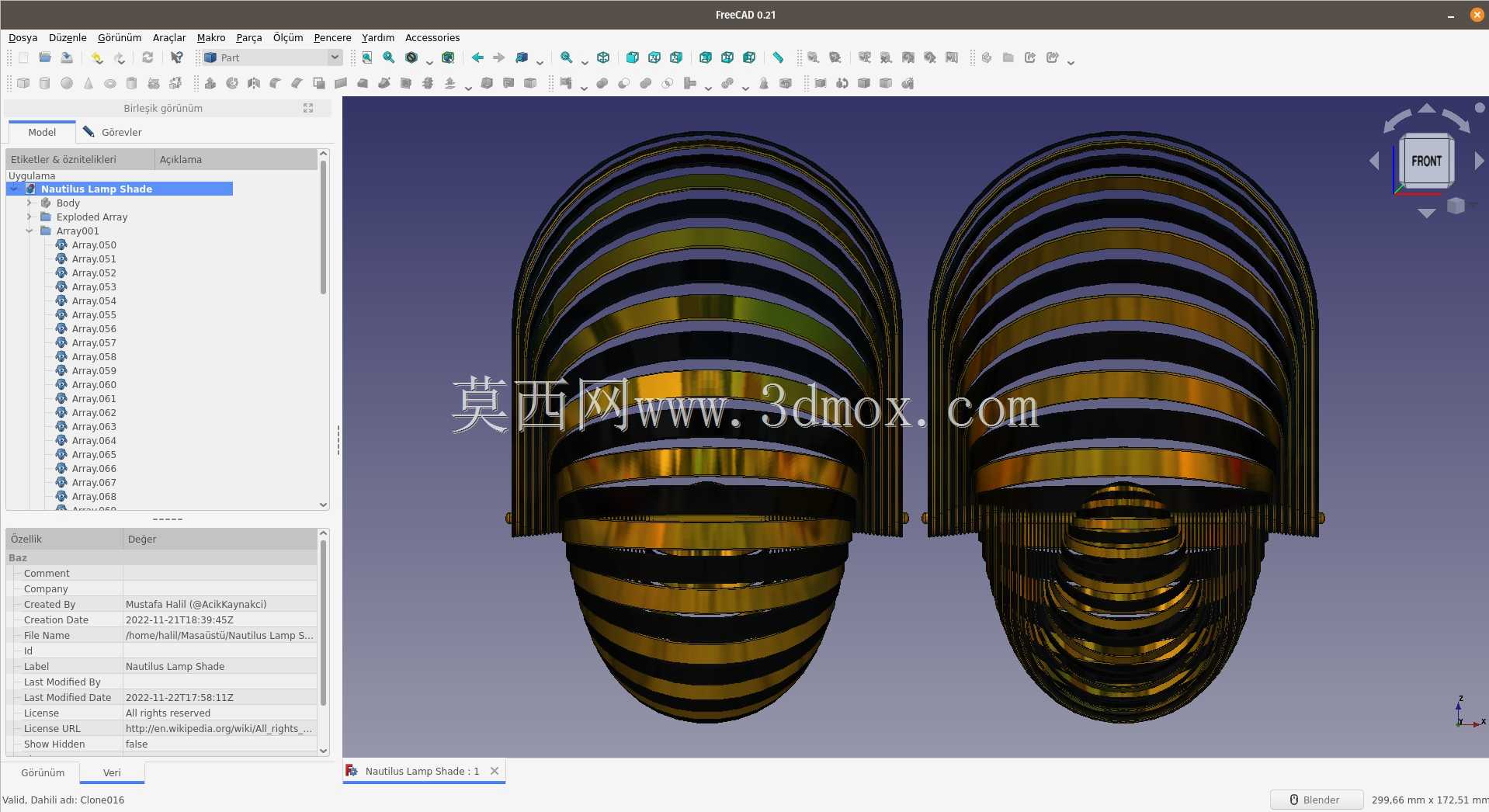Viewport: 1489px width, 812px height.
Task: Click the FRONT face of navigation cube
Action: (x=1426, y=161)
